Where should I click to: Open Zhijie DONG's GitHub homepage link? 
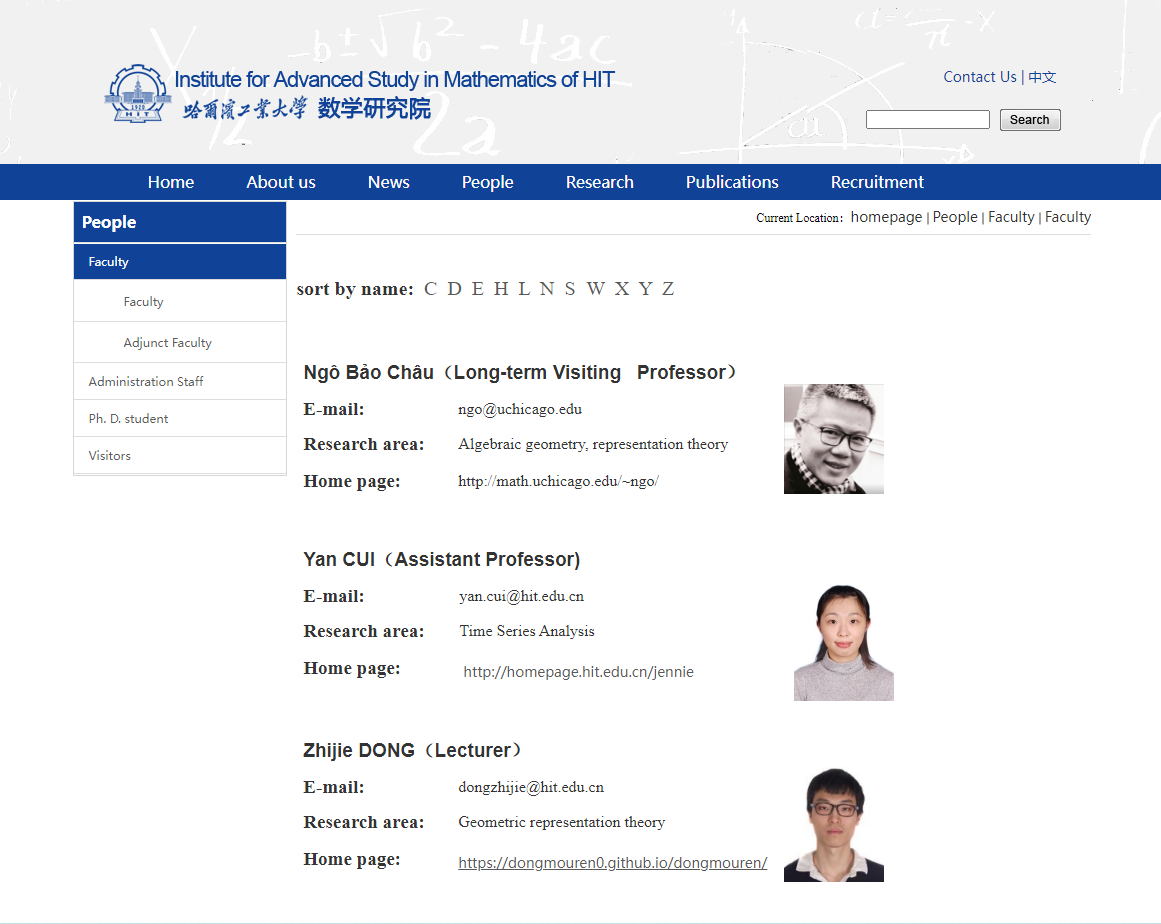pos(612,863)
